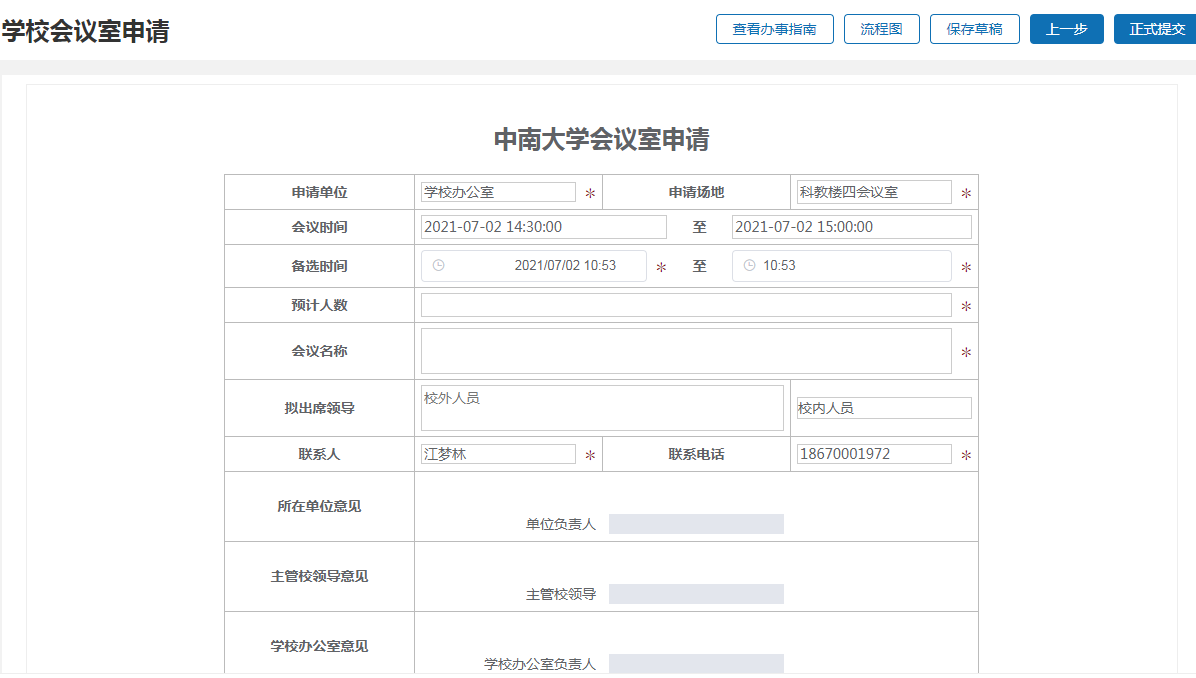Click the 校外人员 text area
Image resolution: width=1196 pixels, height=678 pixels.
click(x=602, y=408)
